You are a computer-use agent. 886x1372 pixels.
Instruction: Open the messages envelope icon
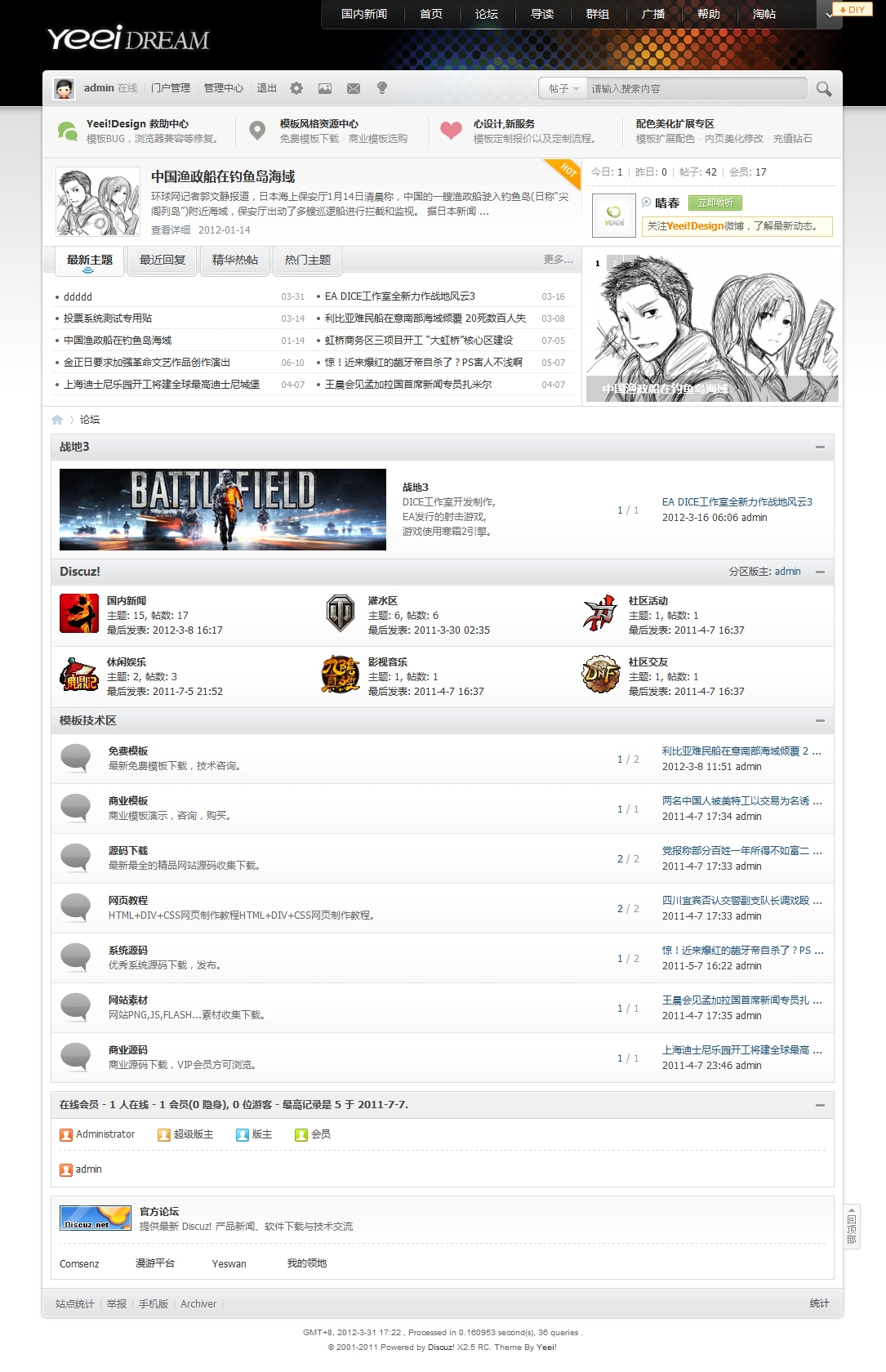click(354, 88)
